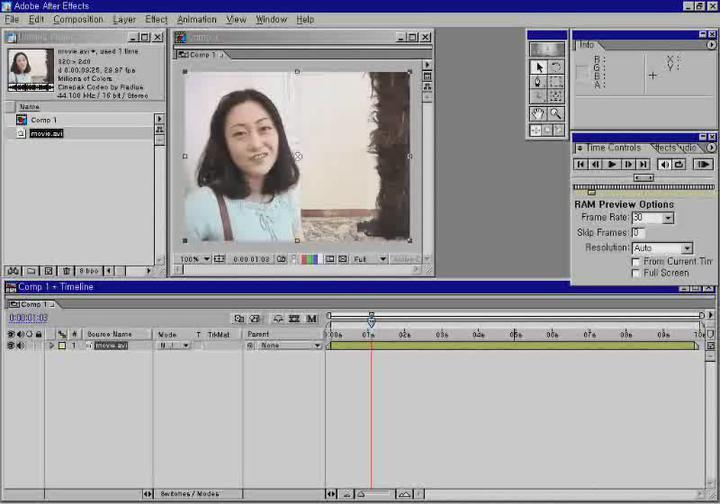Open the Composition menu
The height and width of the screenshot is (504, 720).
78,19
